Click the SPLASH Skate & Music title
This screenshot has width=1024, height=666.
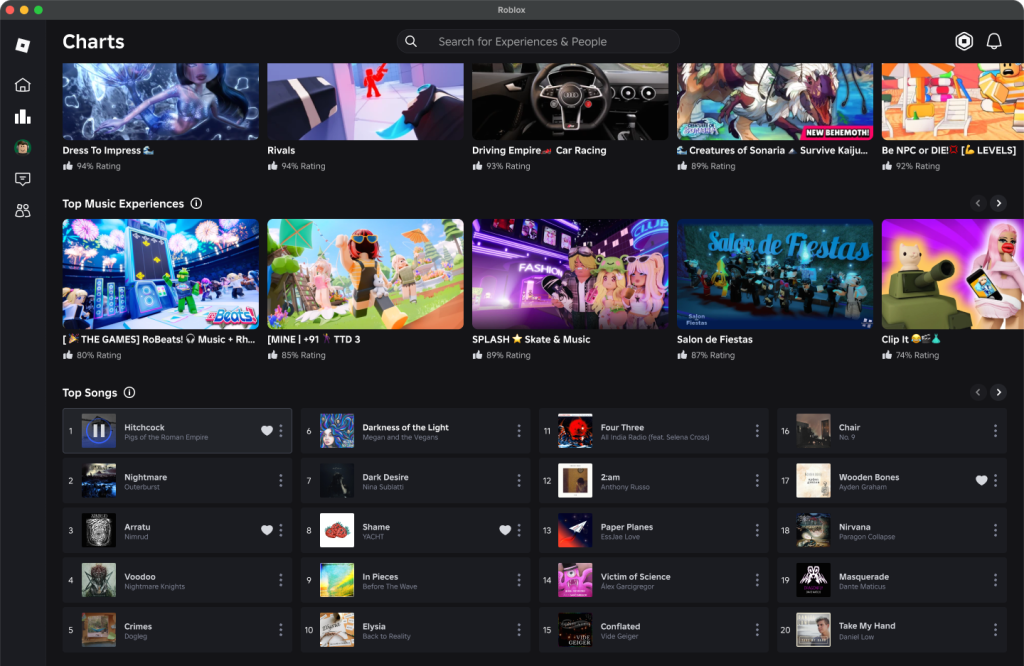[x=531, y=340]
